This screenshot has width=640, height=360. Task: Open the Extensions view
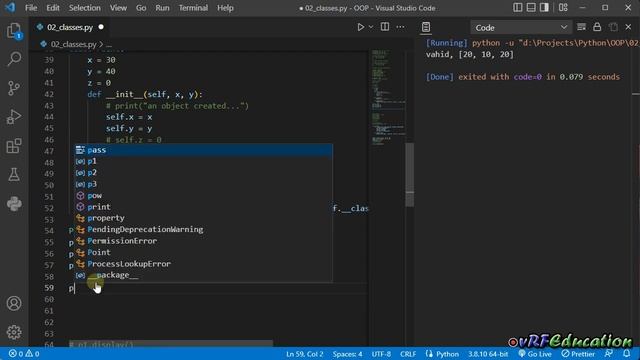click(x=14, y=146)
